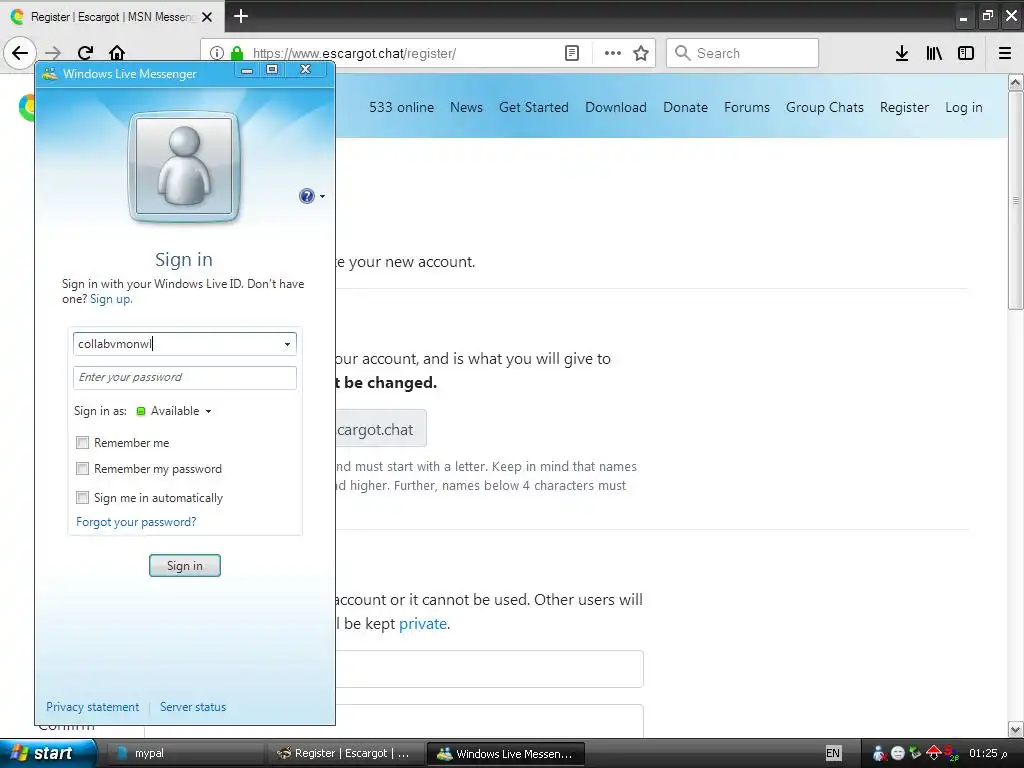Open the News menu on Escargot site
Screen dimensions: 1024x768
click(466, 107)
